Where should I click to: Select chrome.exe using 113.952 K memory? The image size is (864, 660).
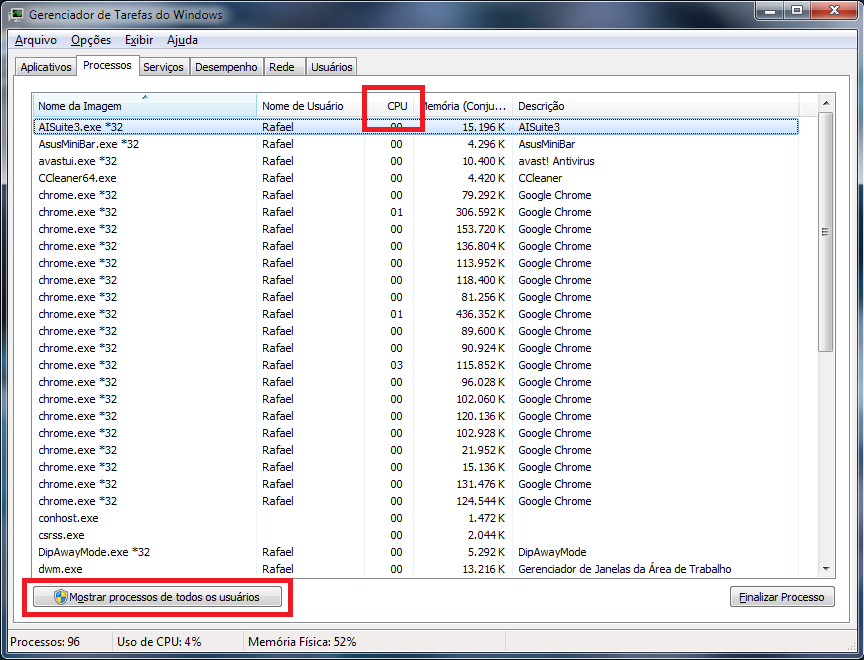[416, 263]
